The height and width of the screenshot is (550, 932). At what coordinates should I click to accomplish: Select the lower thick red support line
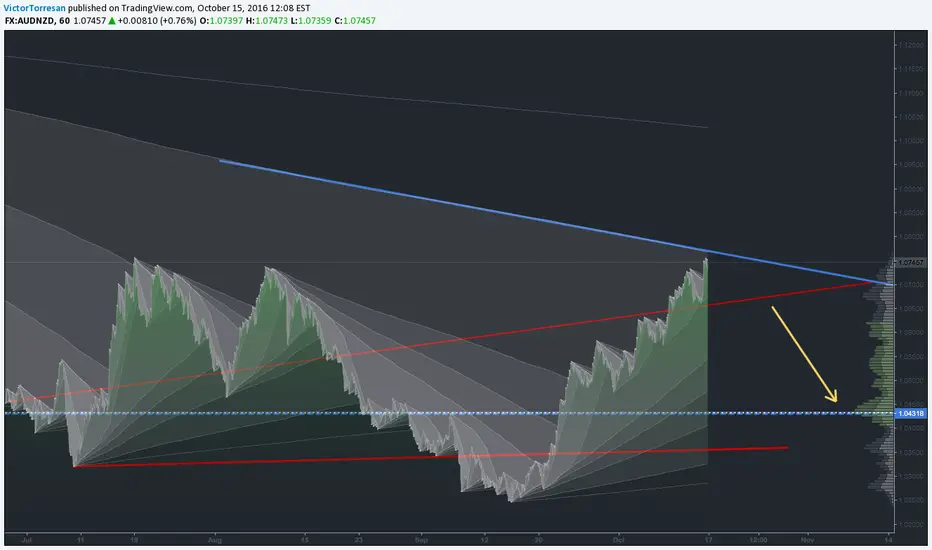click(431, 457)
